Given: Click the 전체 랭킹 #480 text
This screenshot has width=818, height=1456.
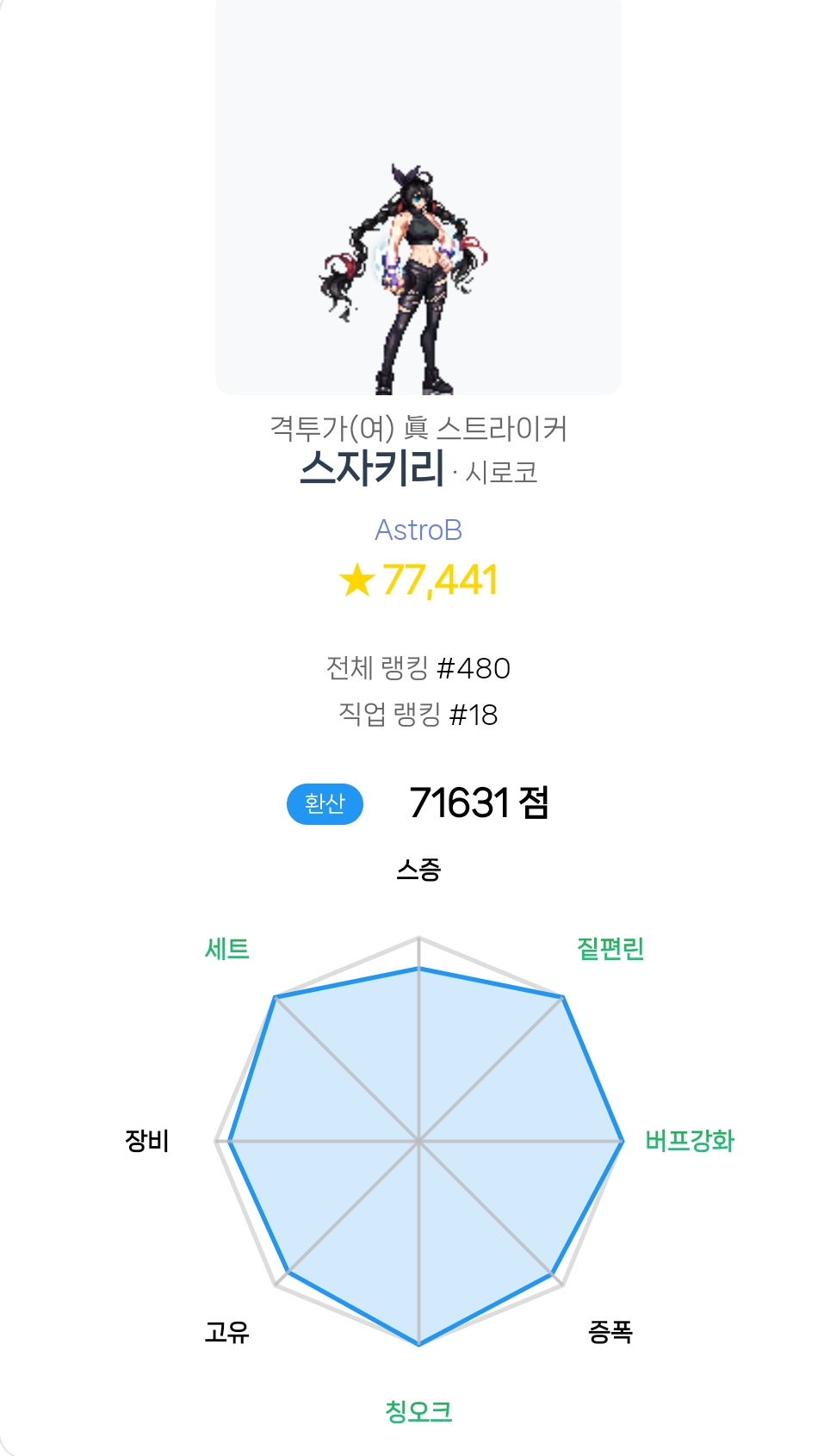Looking at the screenshot, I should [x=418, y=668].
